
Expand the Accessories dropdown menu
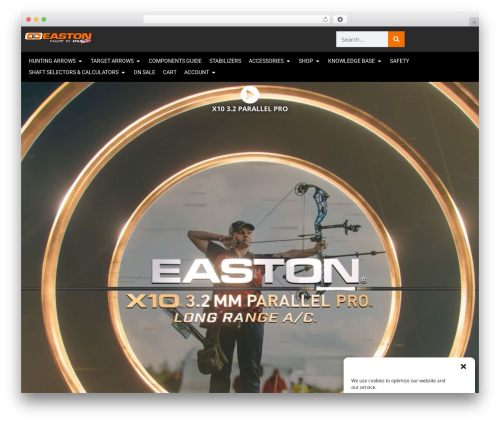click(x=269, y=61)
